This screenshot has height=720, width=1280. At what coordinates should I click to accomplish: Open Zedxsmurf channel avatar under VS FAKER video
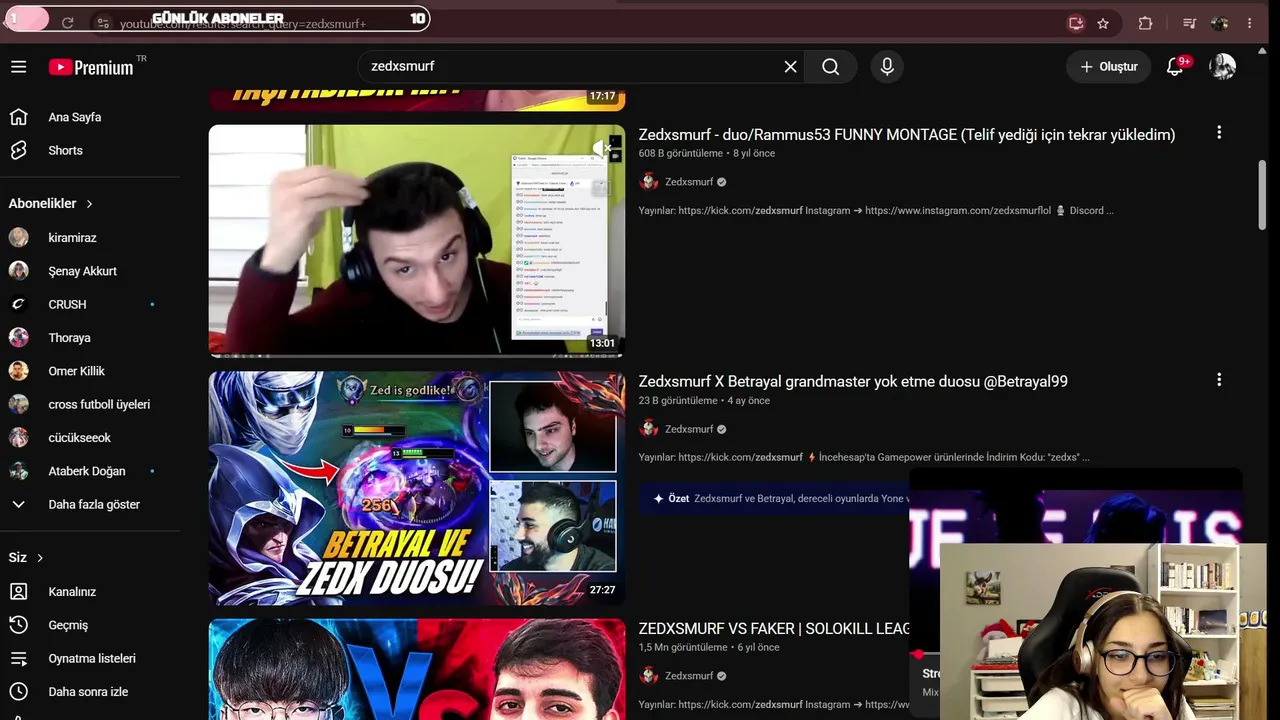649,676
